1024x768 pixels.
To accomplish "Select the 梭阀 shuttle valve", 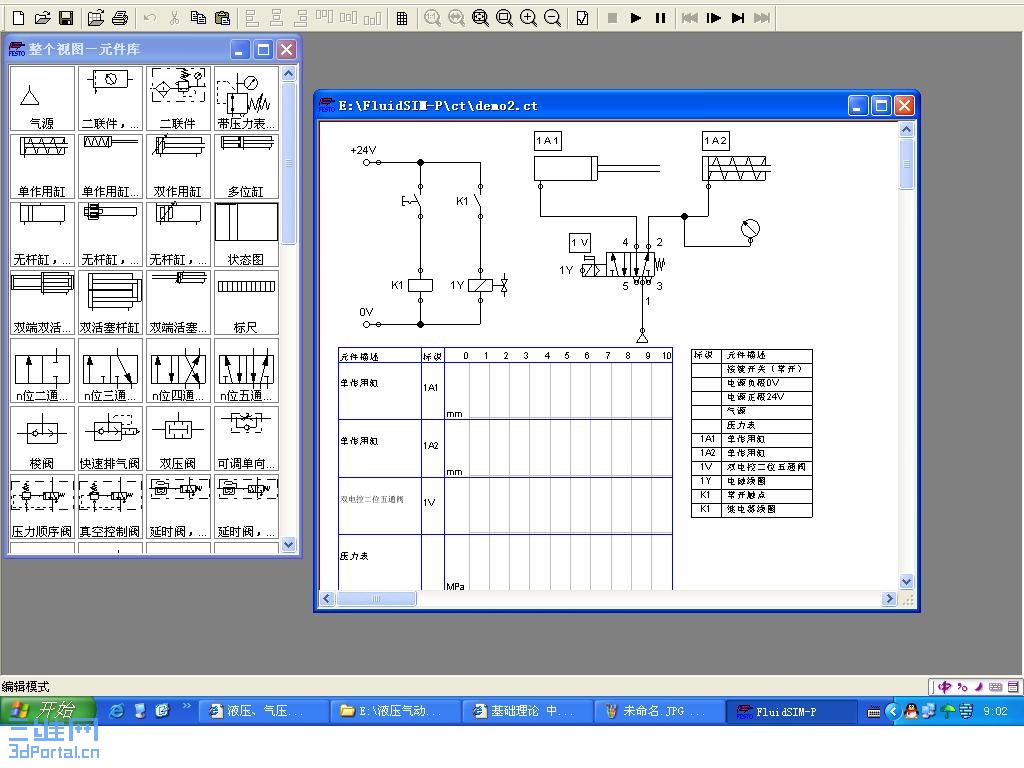I will [42, 438].
